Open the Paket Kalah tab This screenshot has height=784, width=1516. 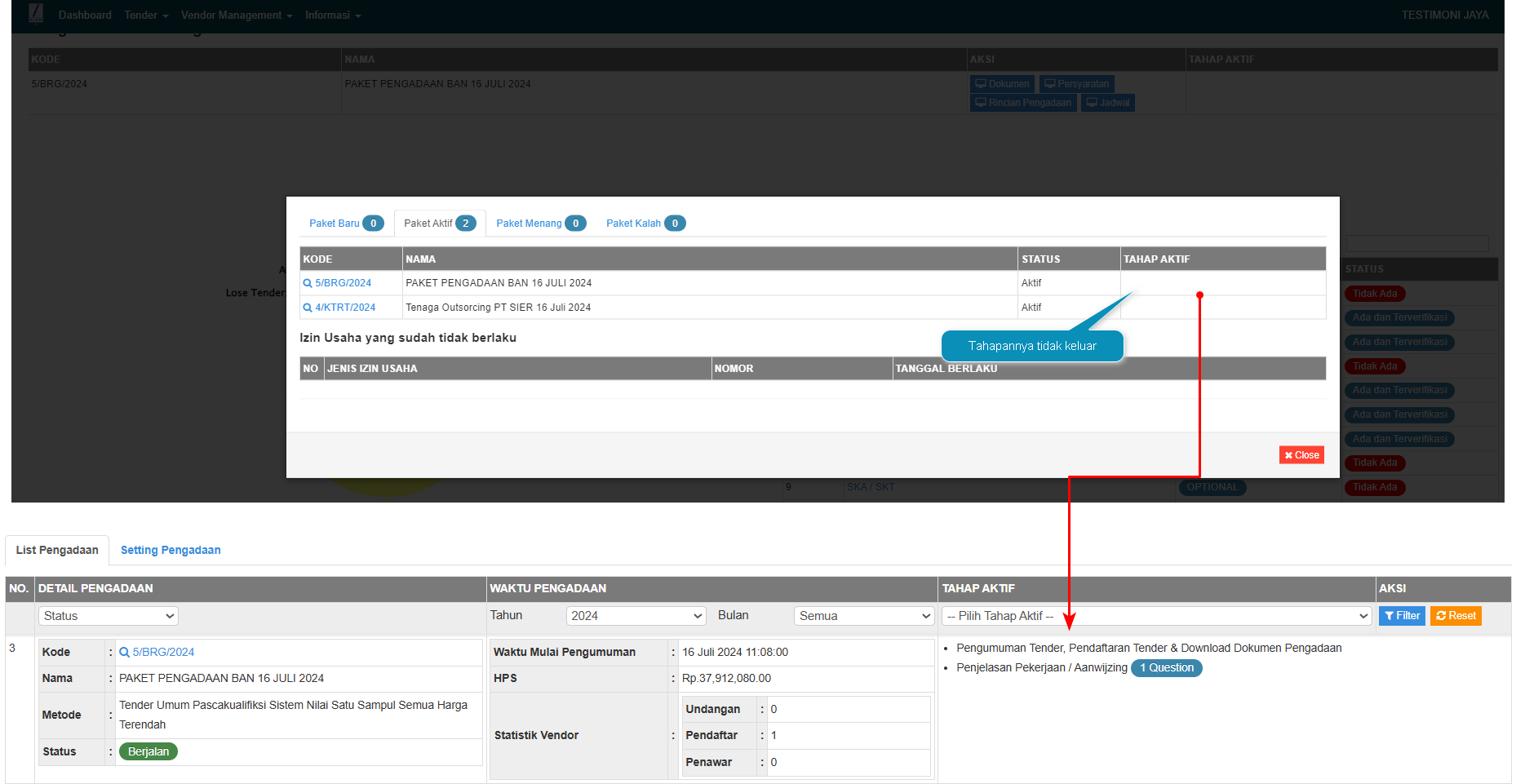click(x=645, y=224)
